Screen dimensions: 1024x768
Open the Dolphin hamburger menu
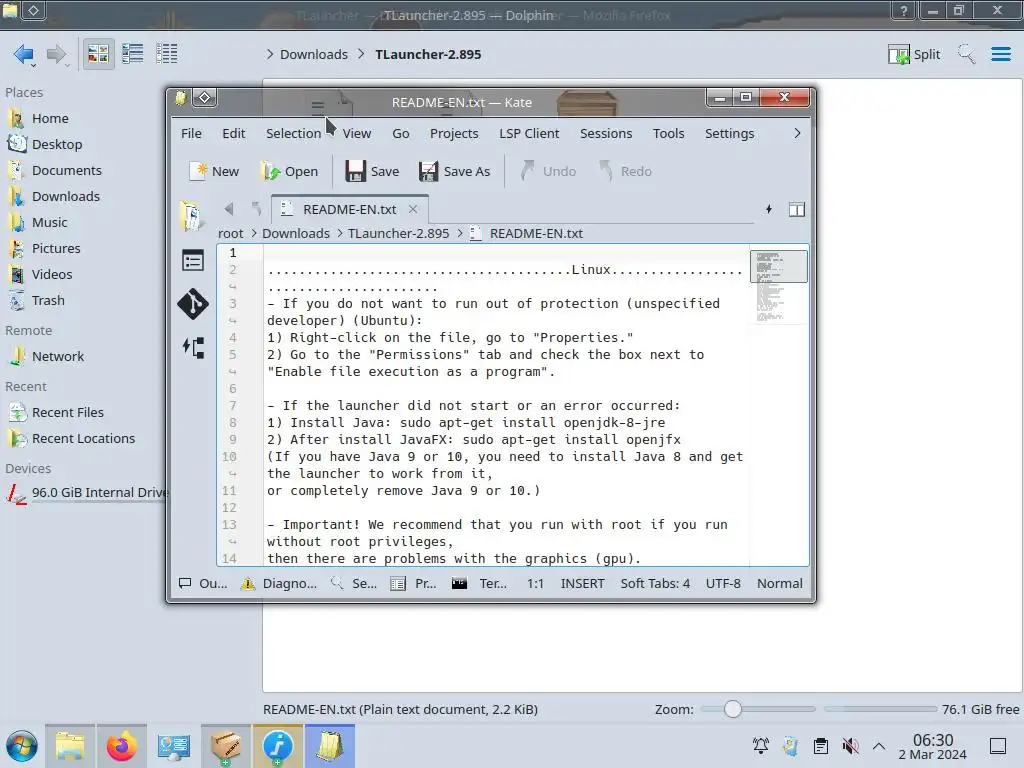[x=1000, y=54]
